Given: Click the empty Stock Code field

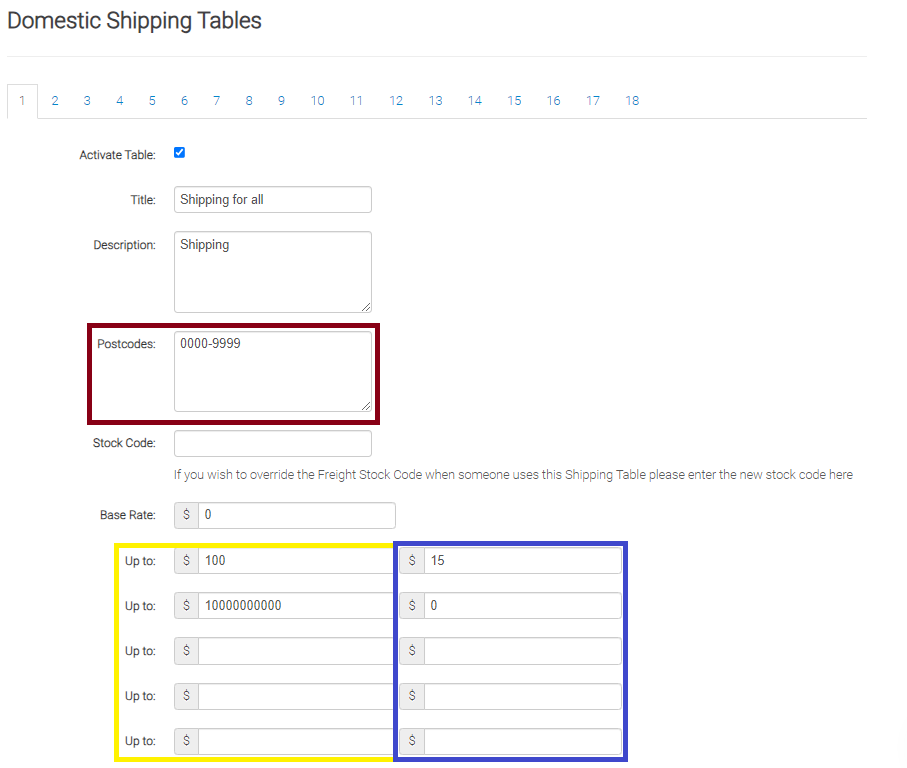Looking at the screenshot, I should [x=272, y=443].
